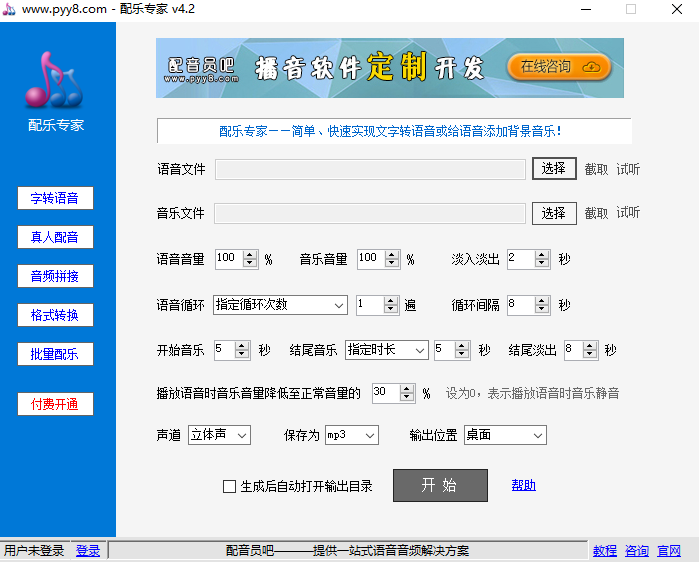Screen dimensions: 699x562
Task: Enable 生成后自动打开输出目录 checkbox
Action: coord(229,487)
